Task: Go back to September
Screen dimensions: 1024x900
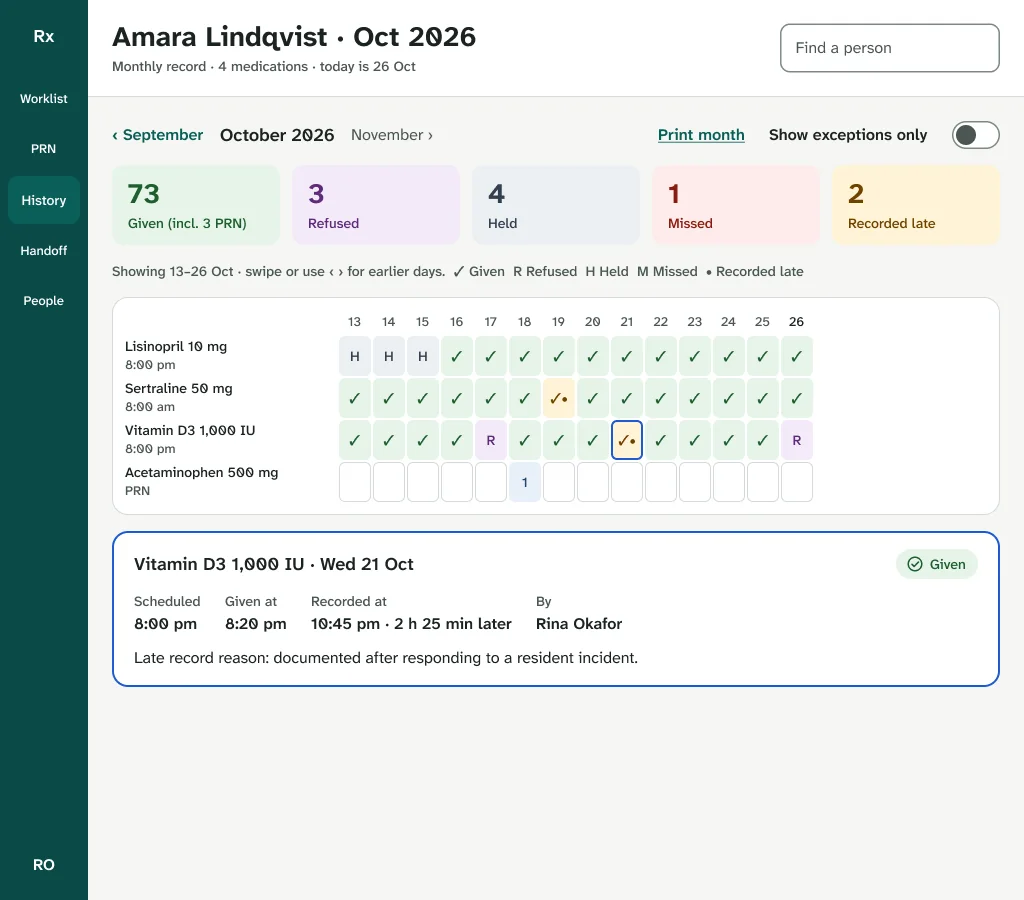Action: (x=157, y=135)
